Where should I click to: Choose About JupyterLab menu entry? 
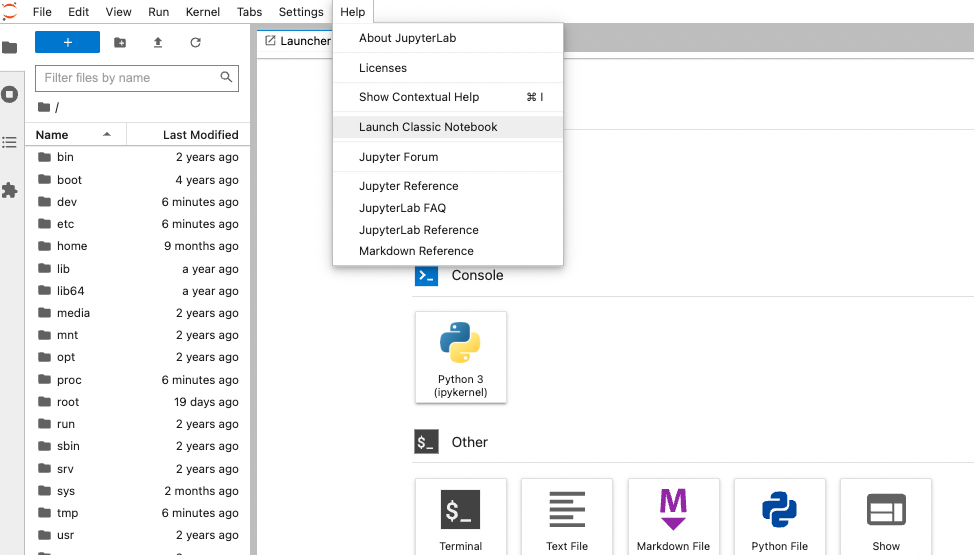(x=448, y=38)
